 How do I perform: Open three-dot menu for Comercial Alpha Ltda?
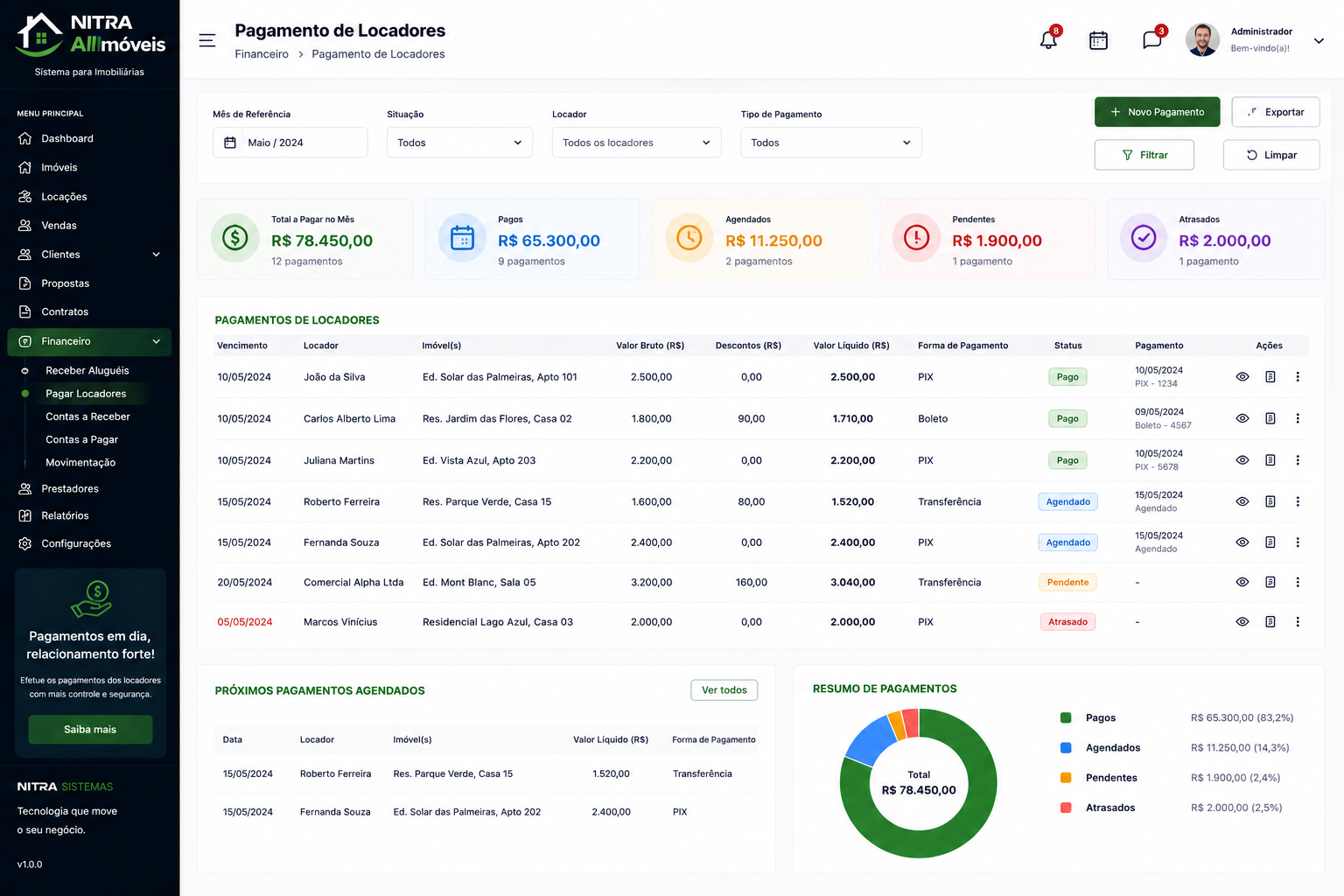click(1298, 583)
